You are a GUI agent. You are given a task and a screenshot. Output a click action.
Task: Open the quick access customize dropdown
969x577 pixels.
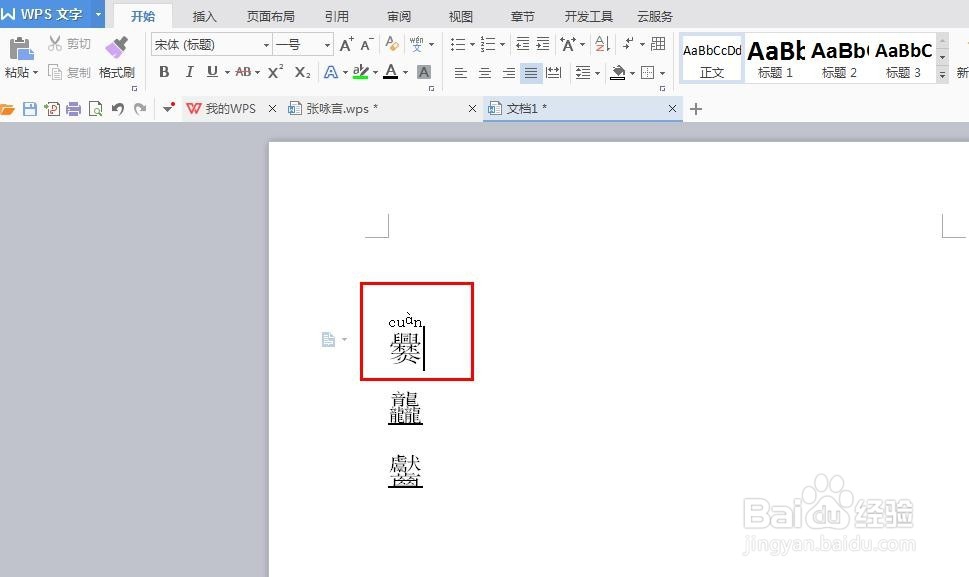169,108
